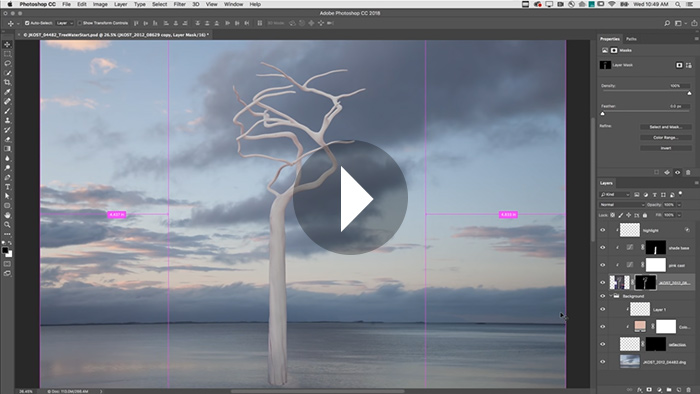Viewport: 700px width, 394px height.
Task: Select the Hand tool
Action: [7, 216]
